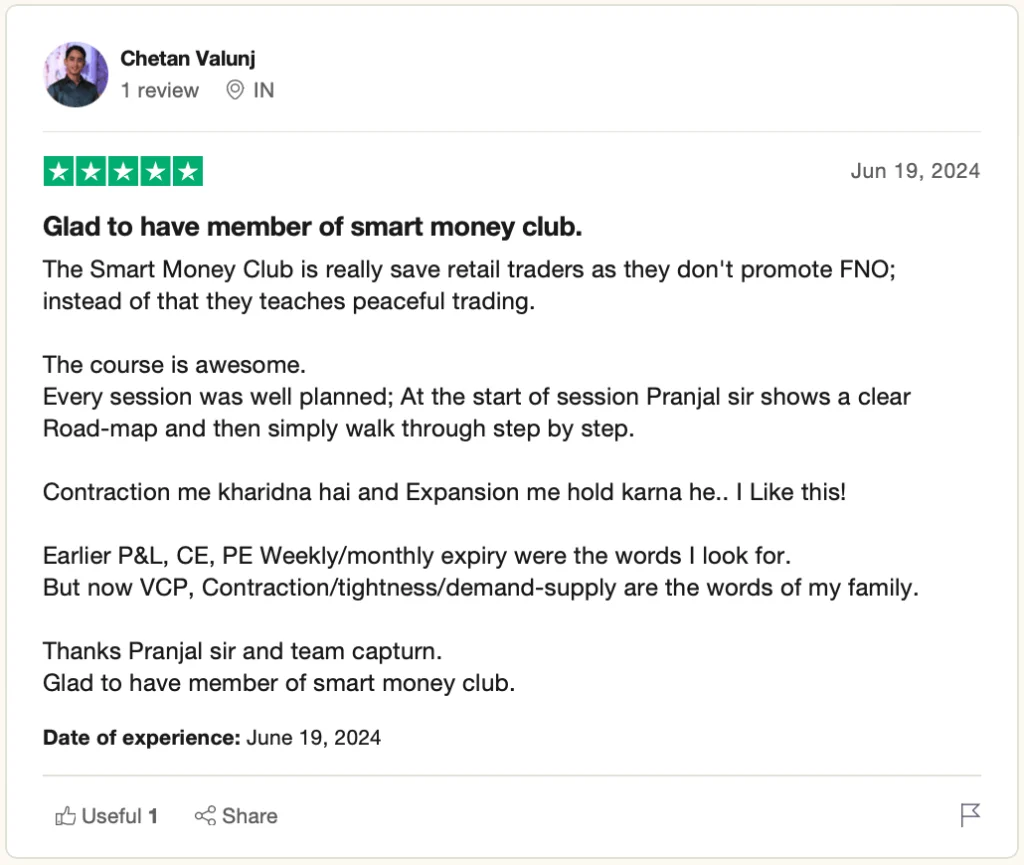The image size is (1024, 865).
Task: Click the third green star
Action: click(x=123, y=172)
